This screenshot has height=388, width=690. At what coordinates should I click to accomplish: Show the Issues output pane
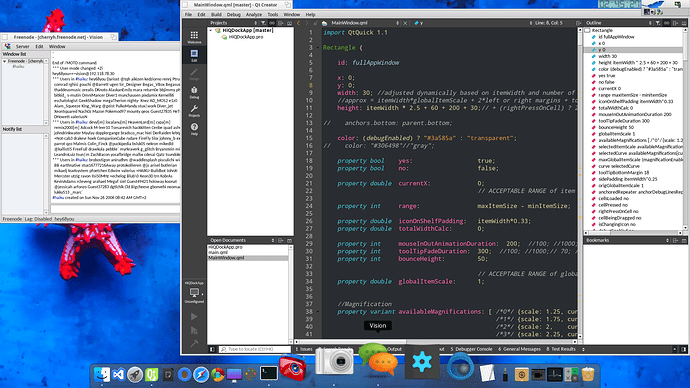point(304,349)
